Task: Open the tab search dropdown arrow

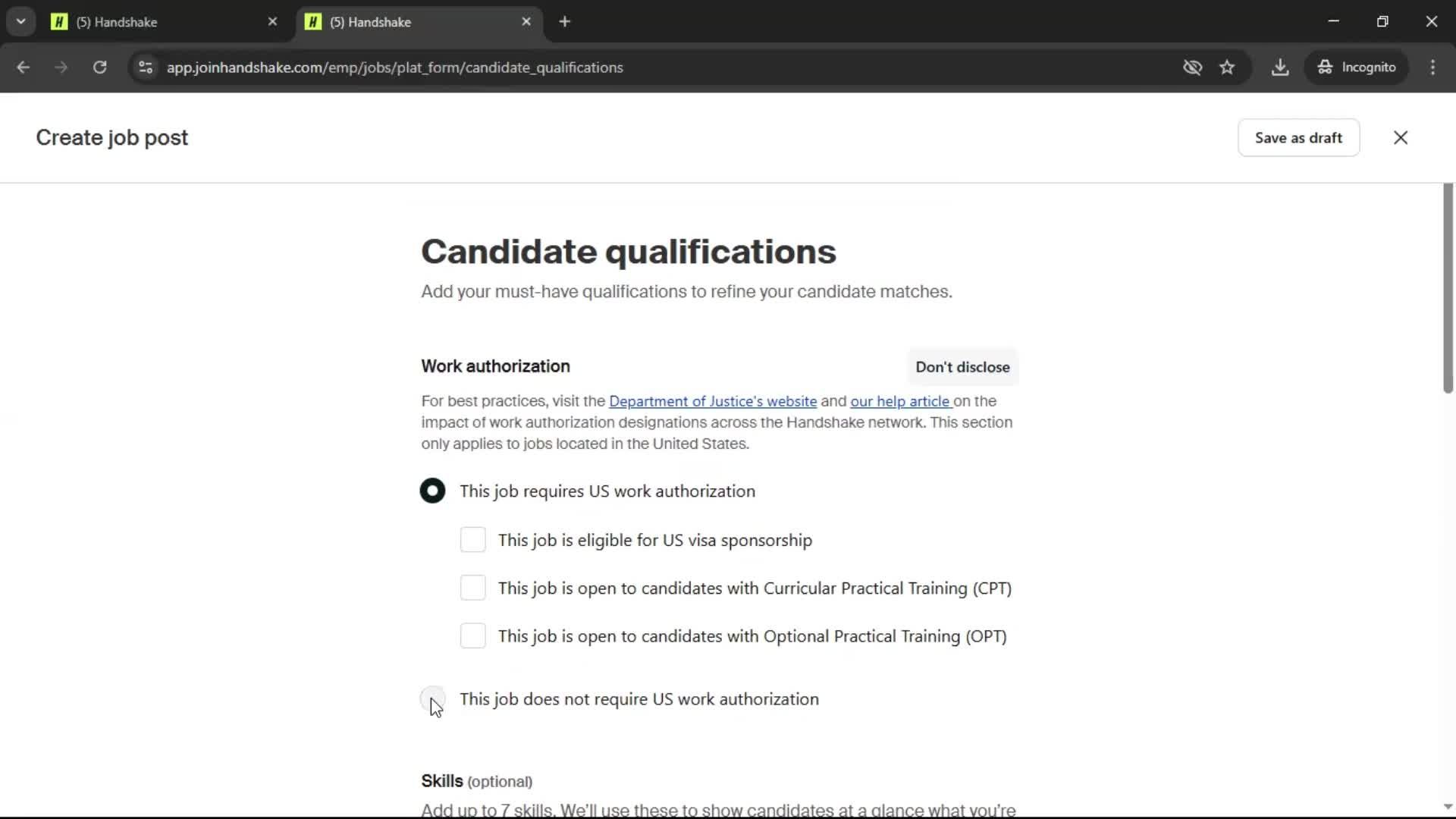Action: 20,21
